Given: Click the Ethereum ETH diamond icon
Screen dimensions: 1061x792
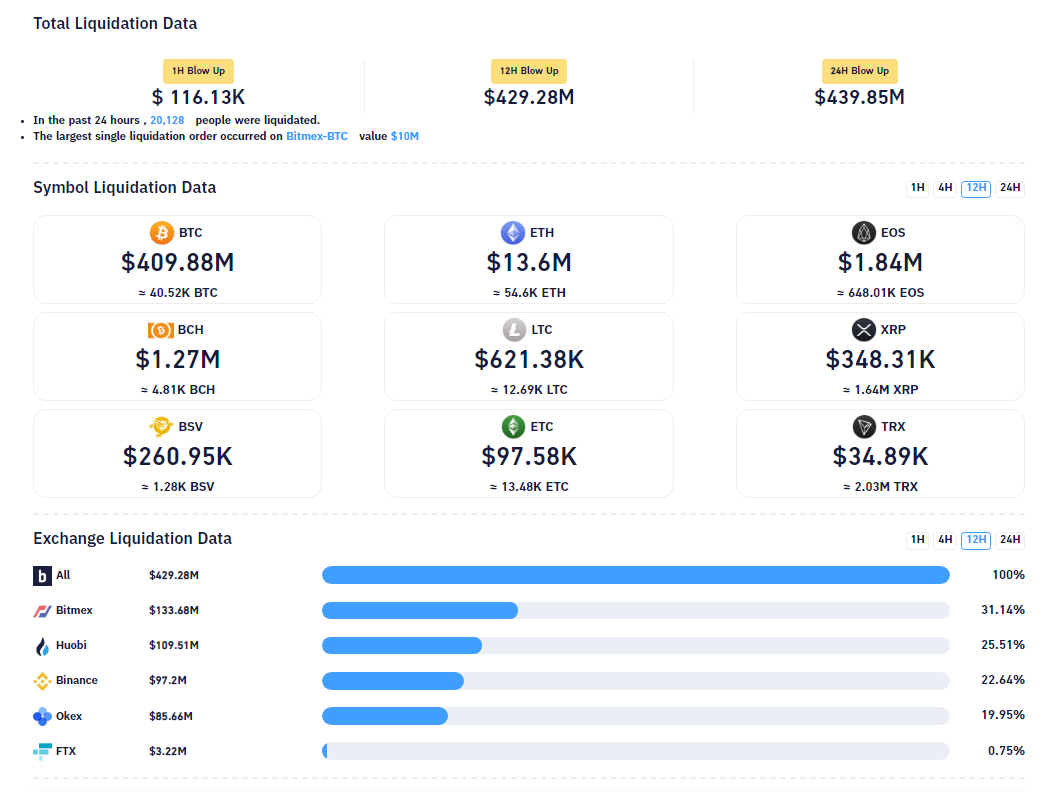Looking at the screenshot, I should [x=513, y=233].
